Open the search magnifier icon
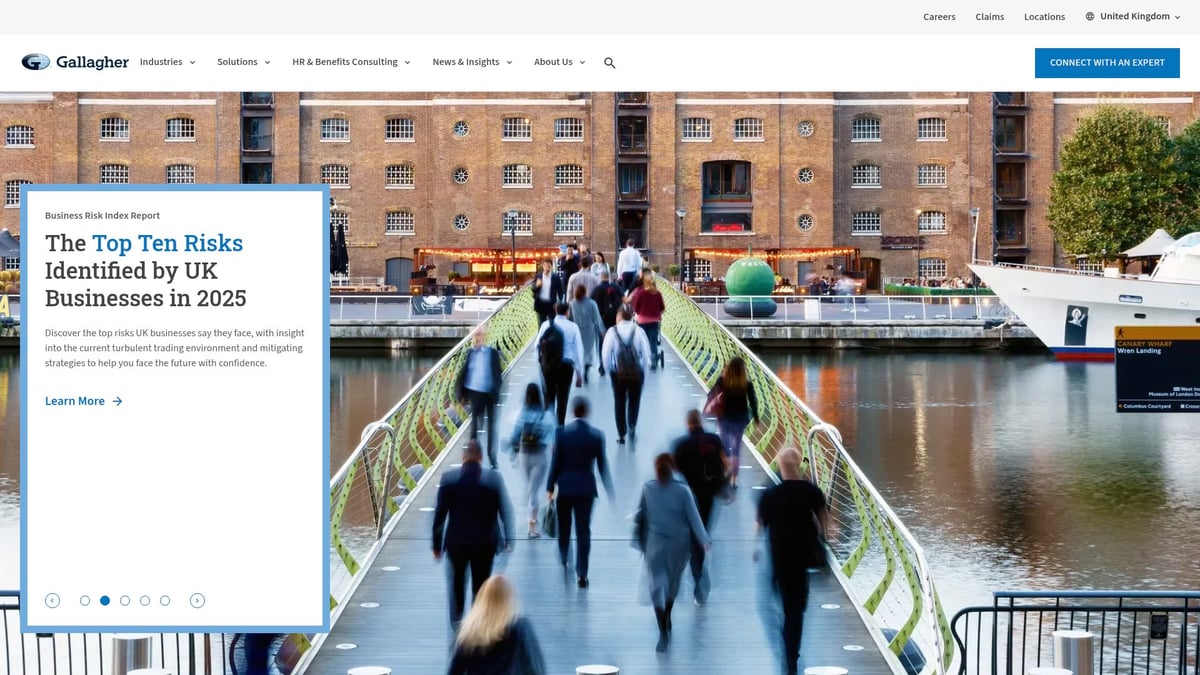Image resolution: width=1200 pixels, height=675 pixels. 609,62
